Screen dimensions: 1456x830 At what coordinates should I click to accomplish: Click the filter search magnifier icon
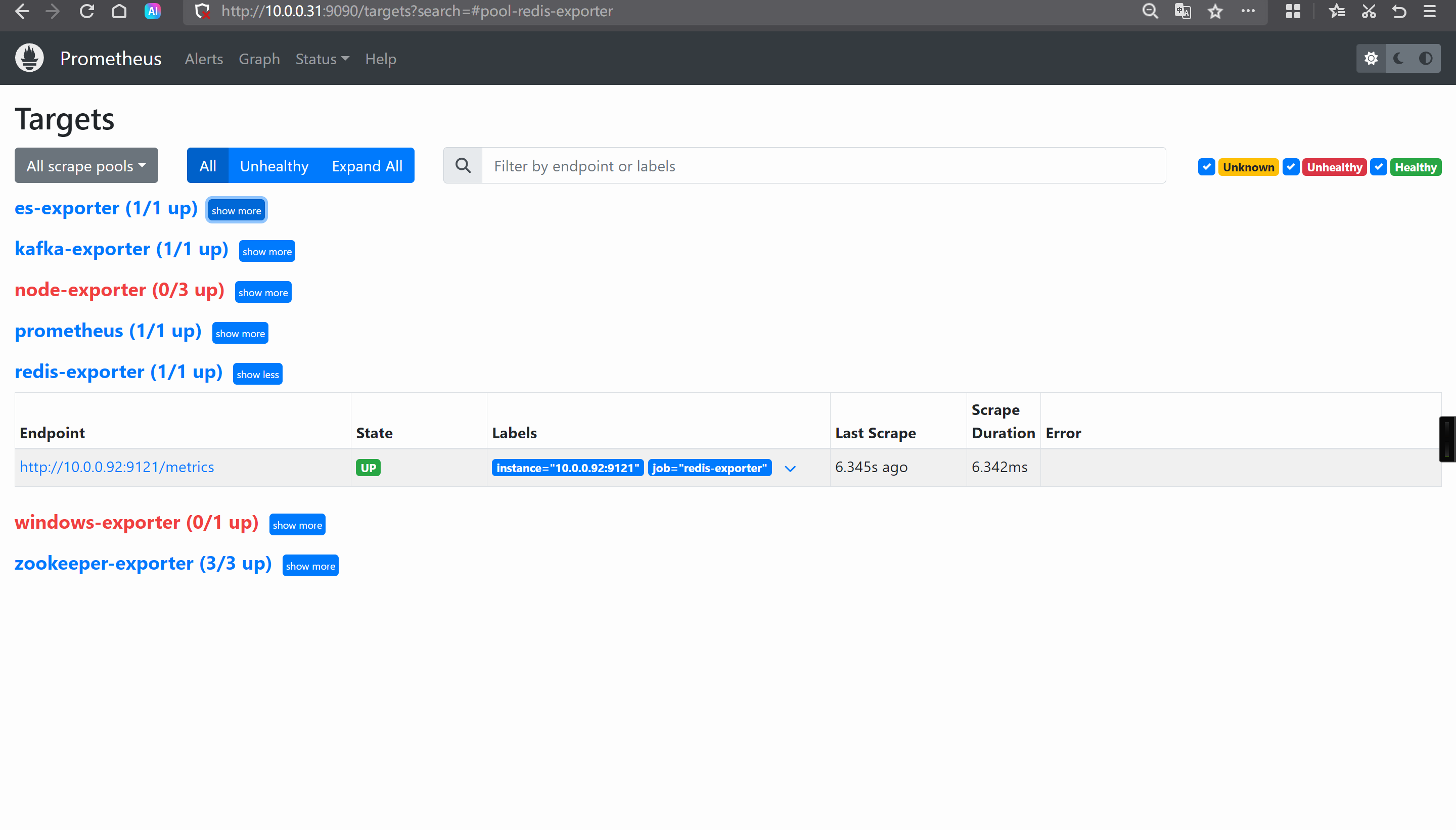point(463,166)
